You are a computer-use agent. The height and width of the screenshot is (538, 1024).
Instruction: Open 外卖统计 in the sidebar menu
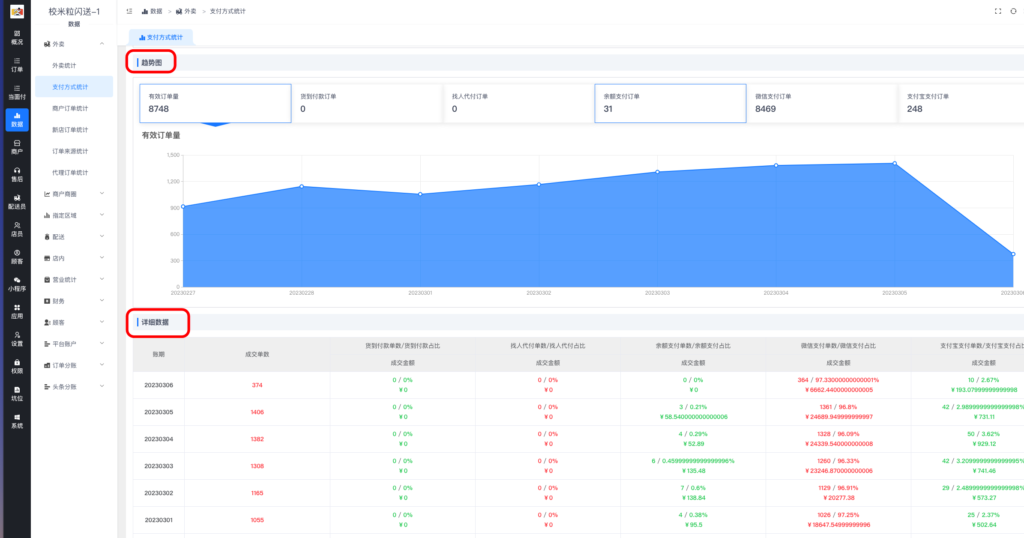point(64,65)
